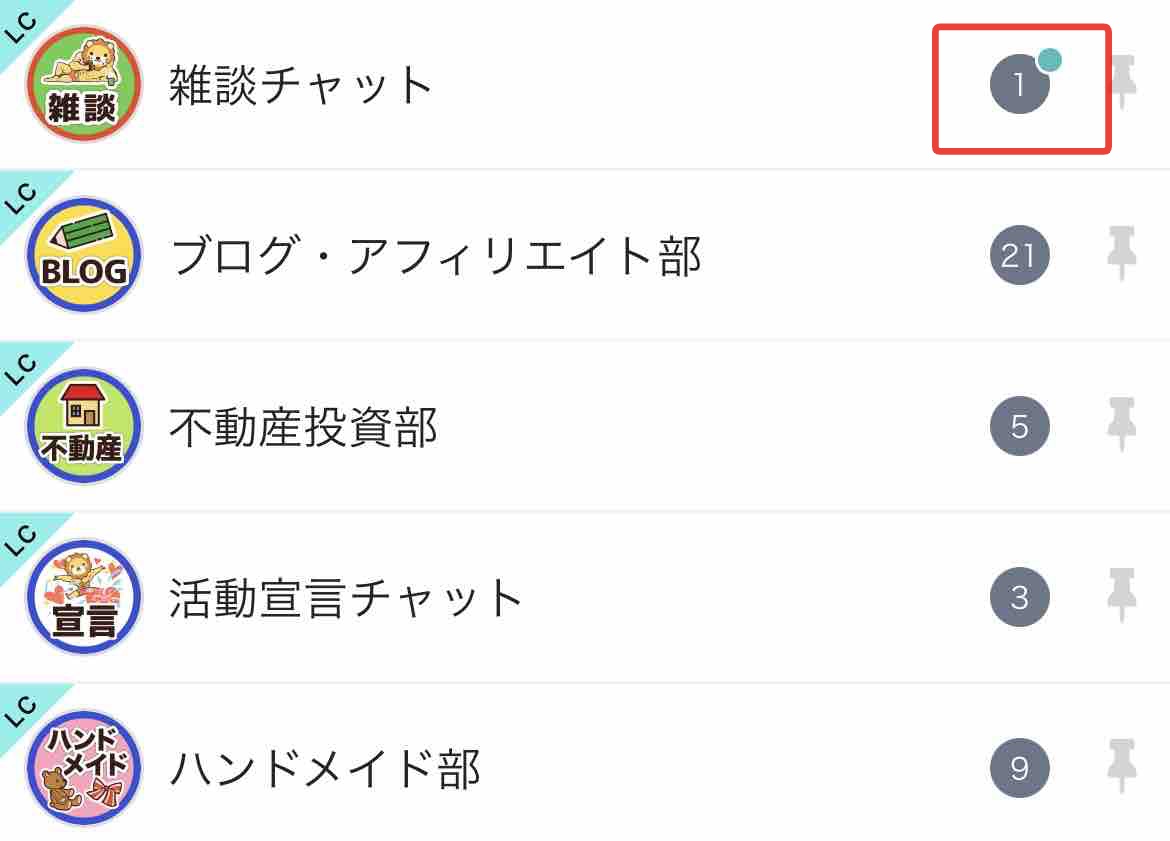The height and width of the screenshot is (841, 1170).
Task: Open the 不動産 house avatar icon
Action: pos(84,426)
